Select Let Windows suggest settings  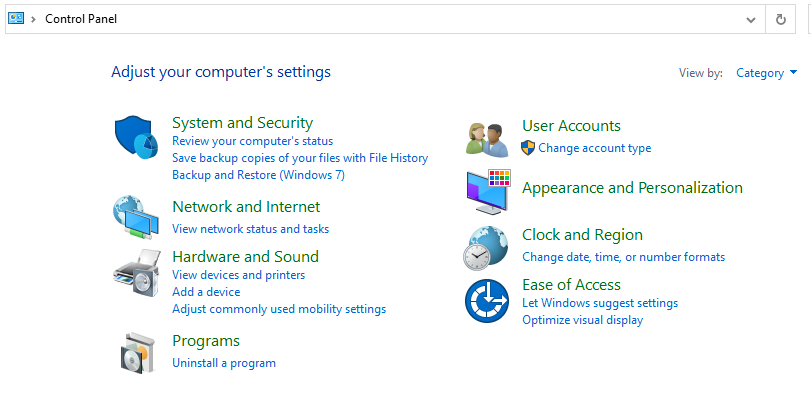[600, 303]
